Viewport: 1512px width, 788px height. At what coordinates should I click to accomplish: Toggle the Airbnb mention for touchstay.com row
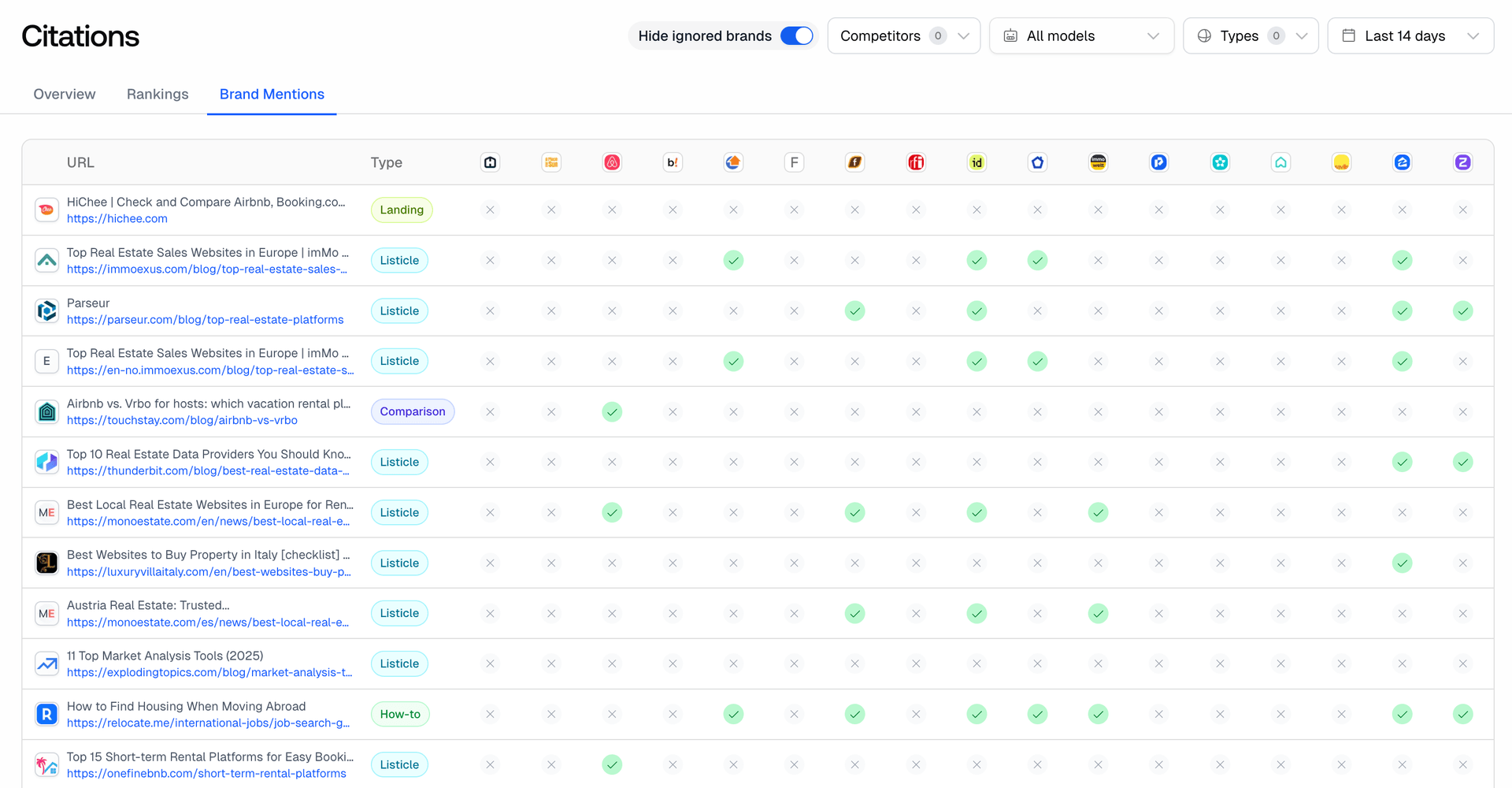click(612, 411)
